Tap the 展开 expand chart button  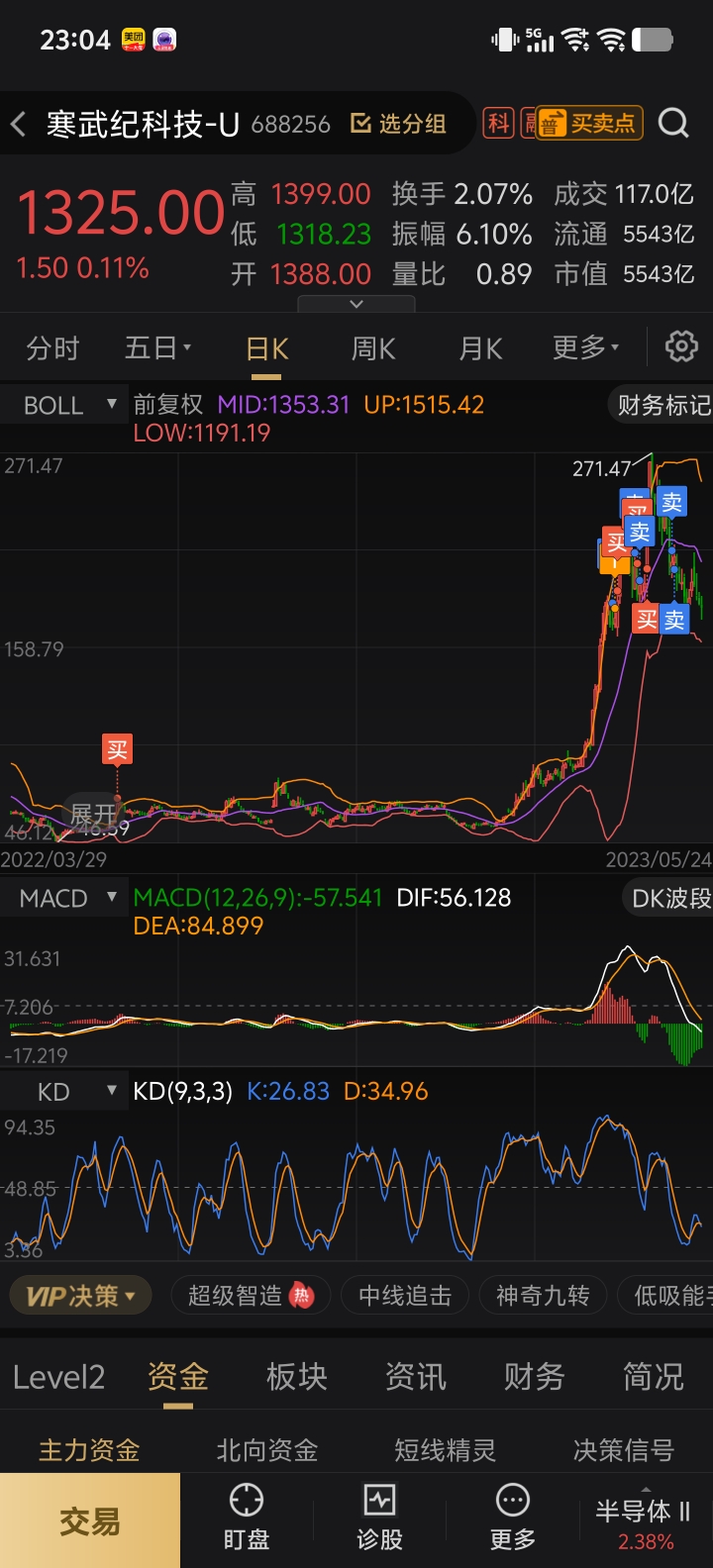pyautogui.click(x=94, y=814)
